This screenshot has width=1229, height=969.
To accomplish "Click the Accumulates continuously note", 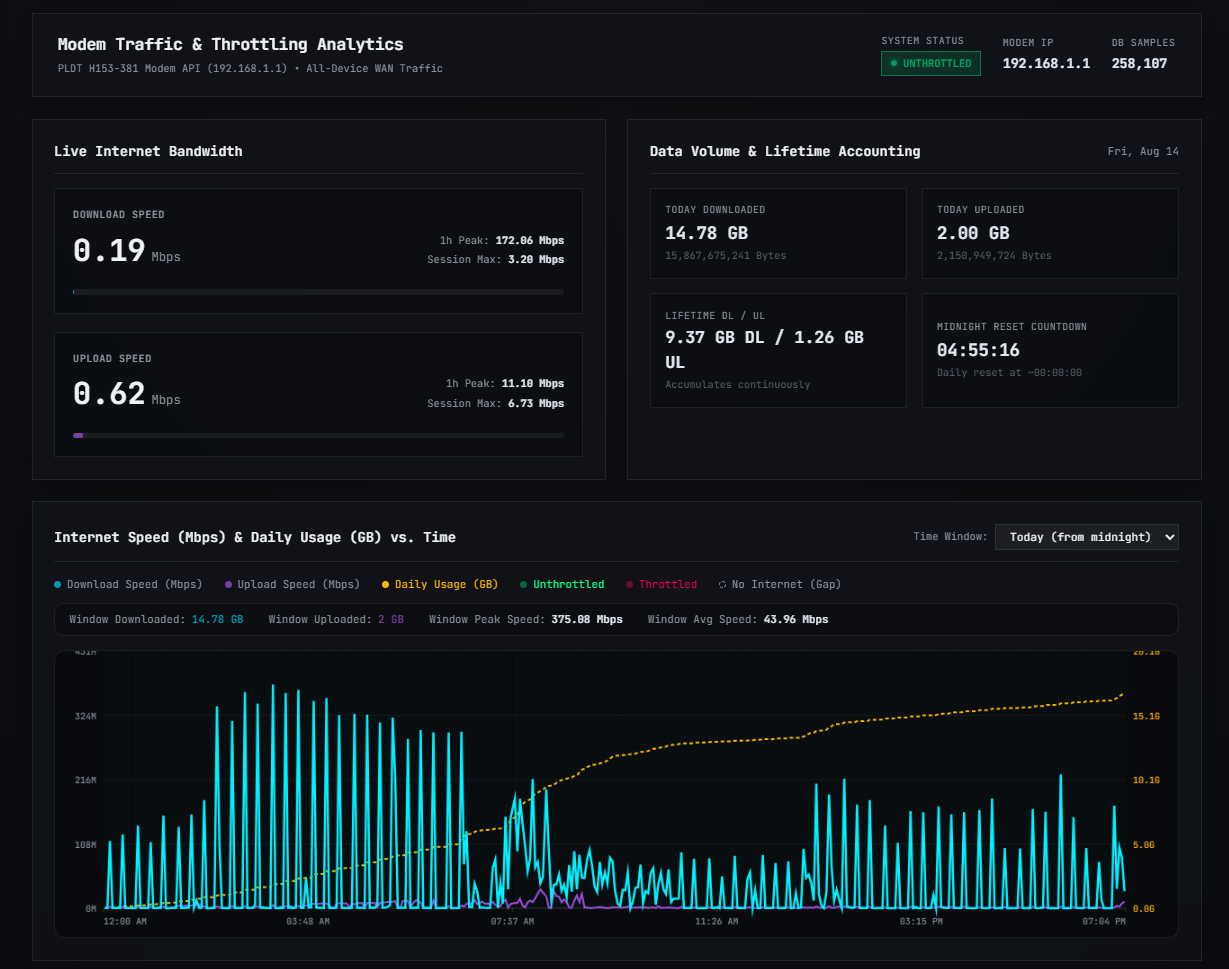I will 738,385.
